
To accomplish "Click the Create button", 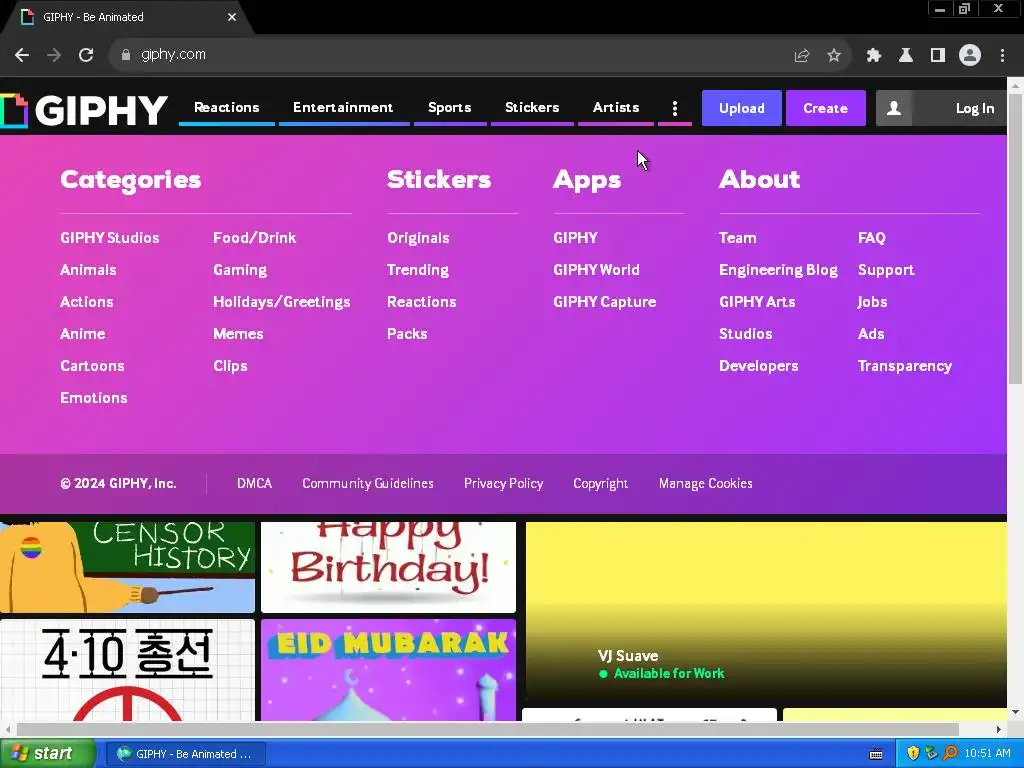I will pos(825,108).
